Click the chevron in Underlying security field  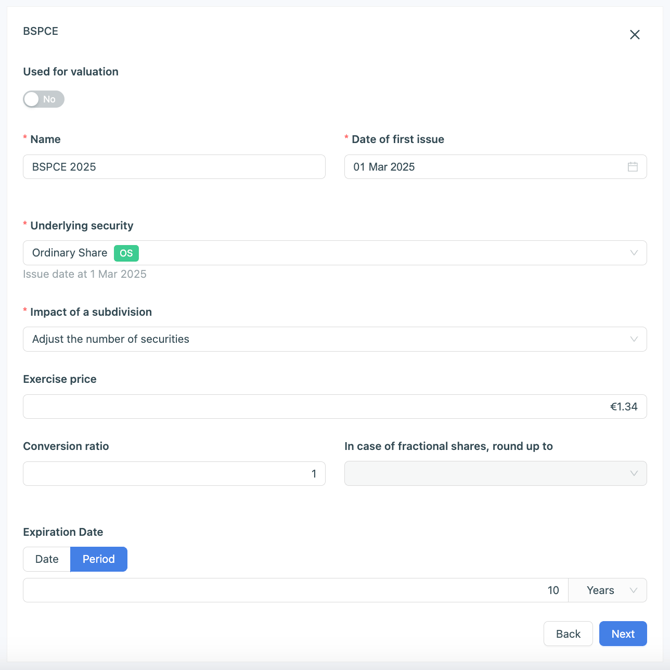(x=633, y=253)
